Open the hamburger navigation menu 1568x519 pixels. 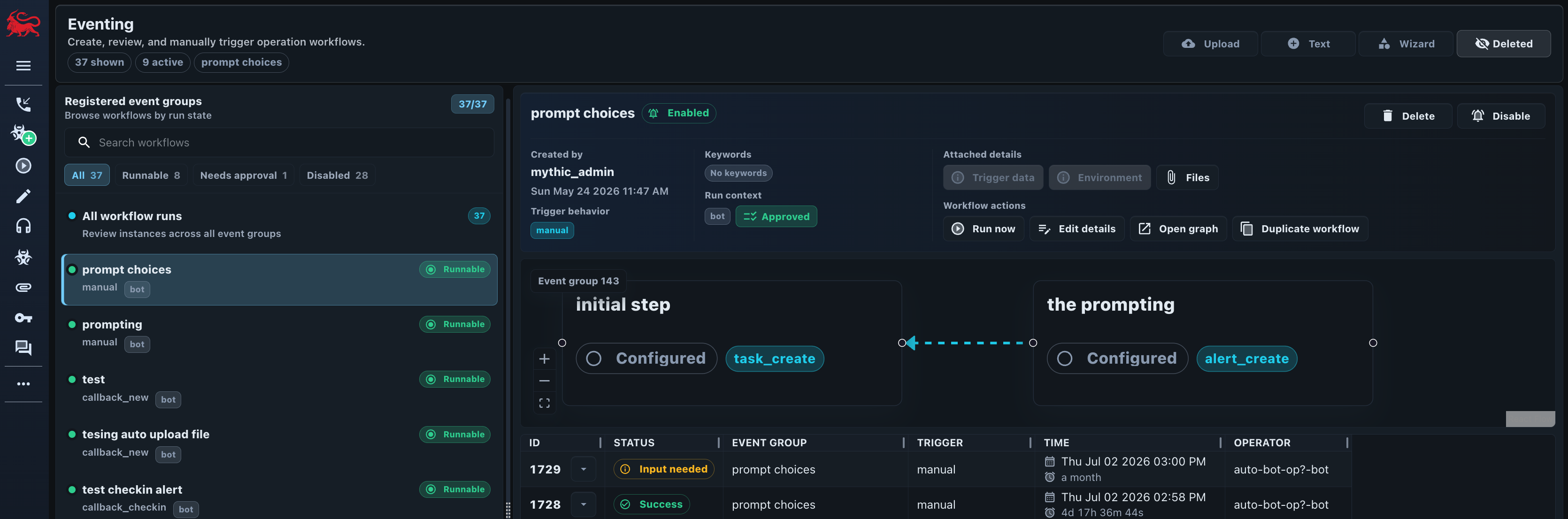(23, 66)
